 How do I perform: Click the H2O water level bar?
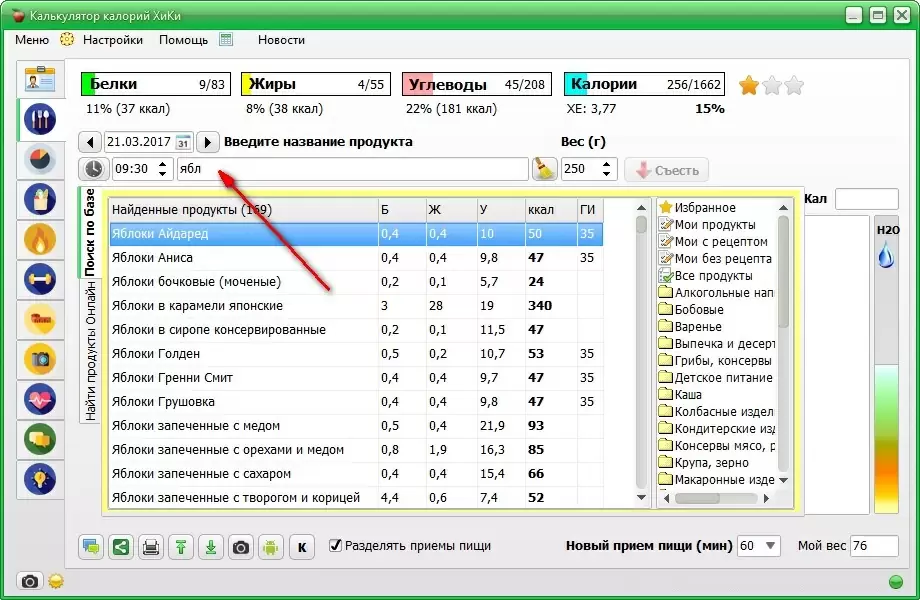point(886,400)
